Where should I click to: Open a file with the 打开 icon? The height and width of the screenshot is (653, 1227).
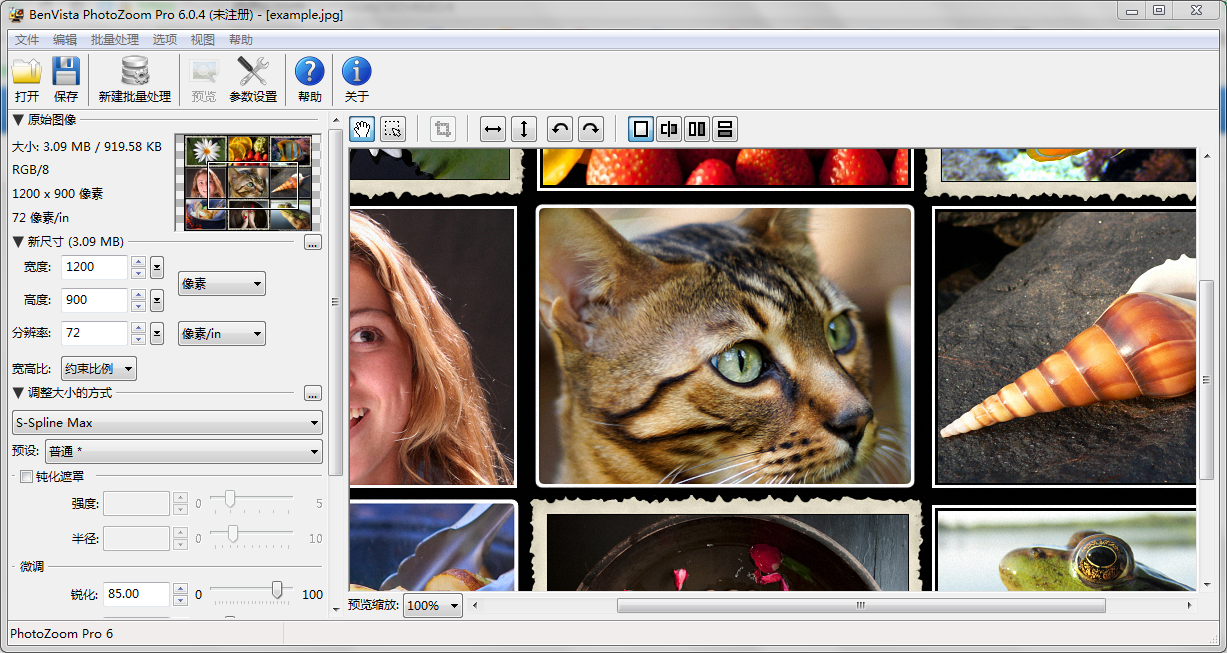(x=27, y=80)
